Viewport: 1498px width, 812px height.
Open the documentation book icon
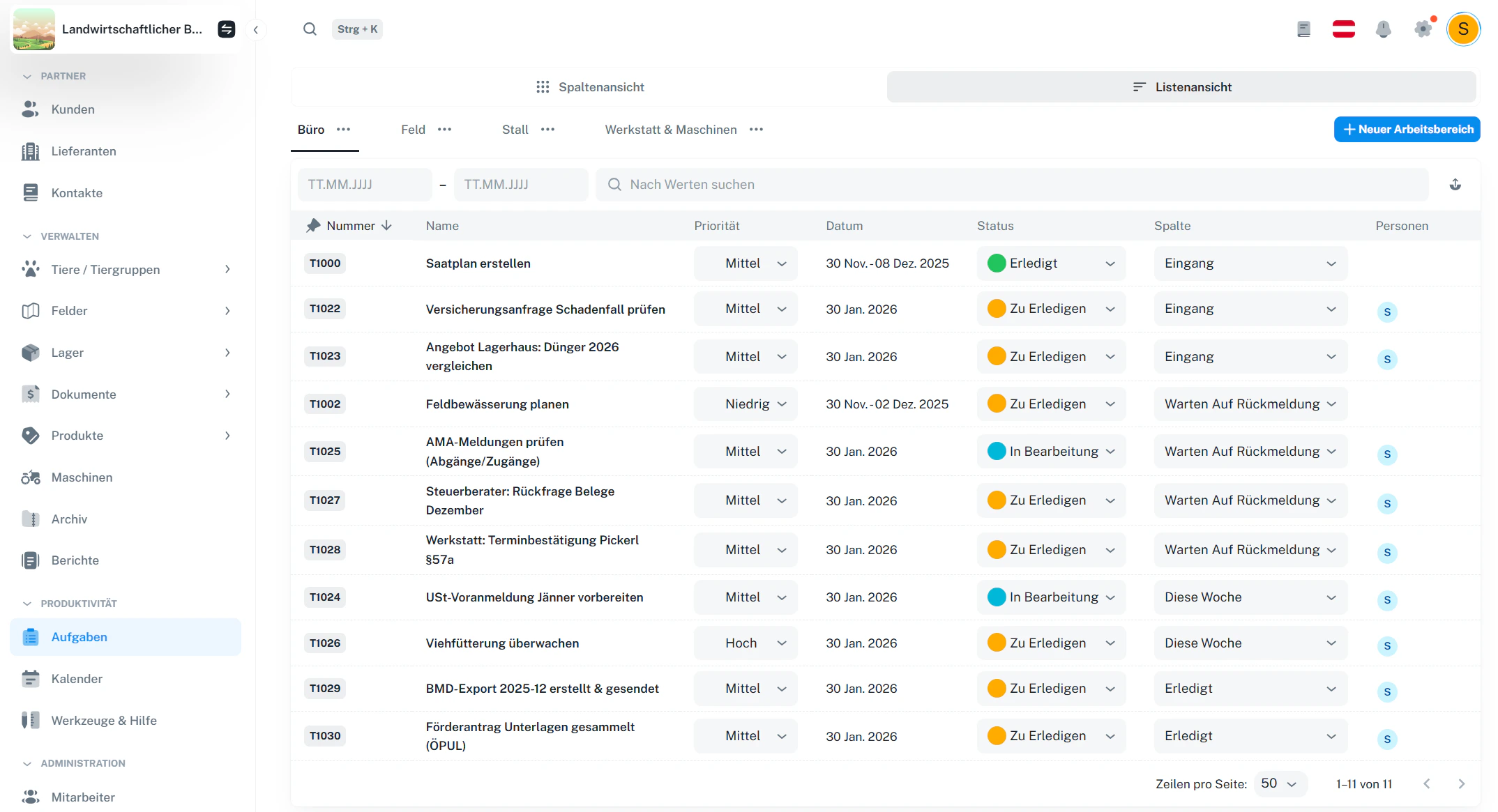pyautogui.click(x=1303, y=29)
